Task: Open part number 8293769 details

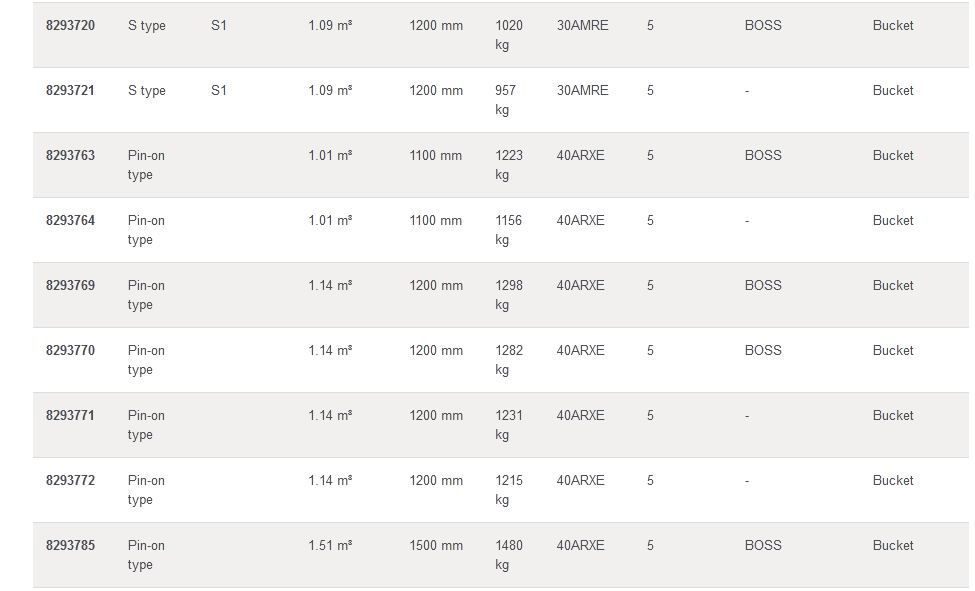Action: (x=70, y=286)
